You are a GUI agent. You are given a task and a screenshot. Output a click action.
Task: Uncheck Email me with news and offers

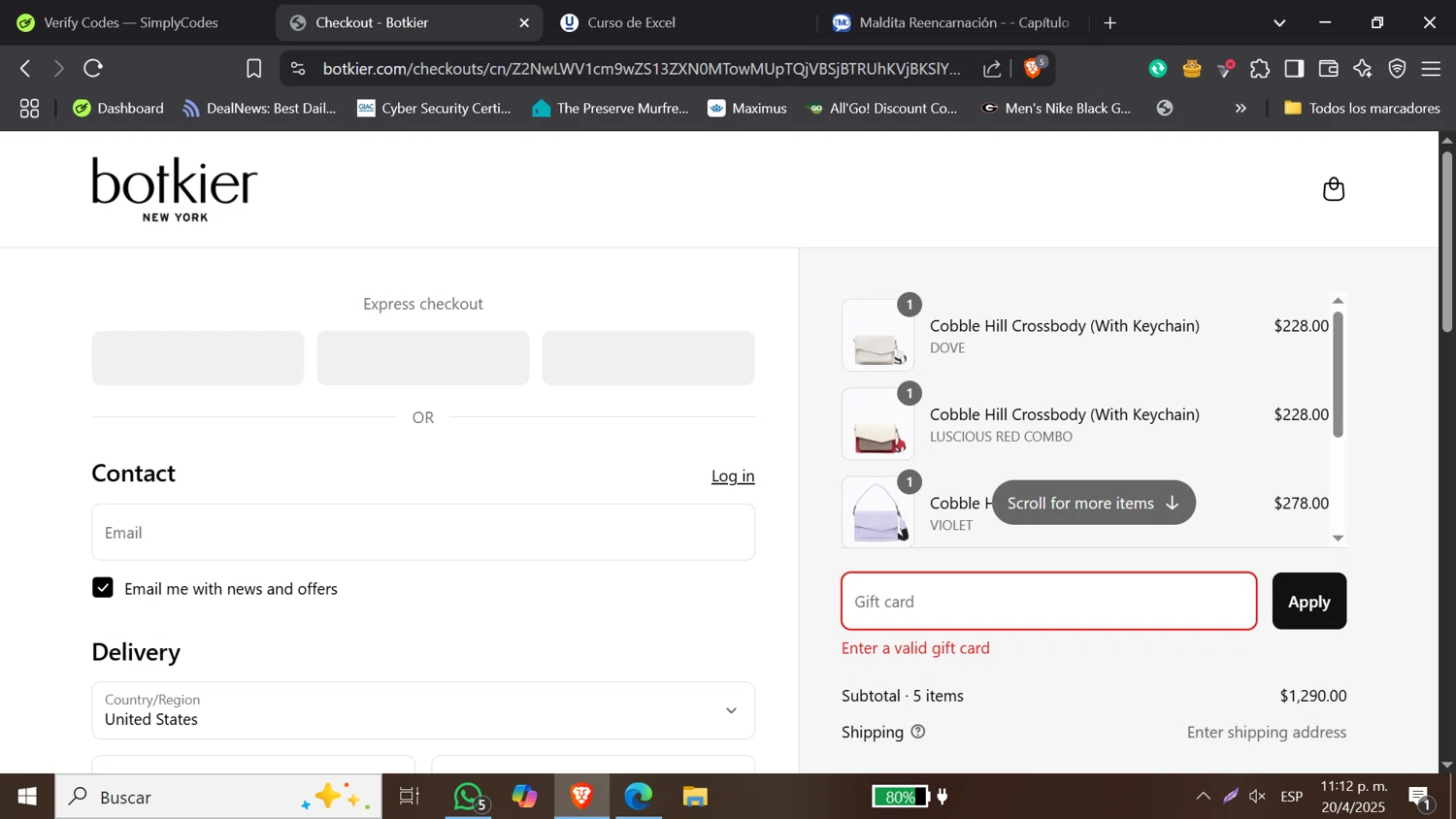coord(103,588)
